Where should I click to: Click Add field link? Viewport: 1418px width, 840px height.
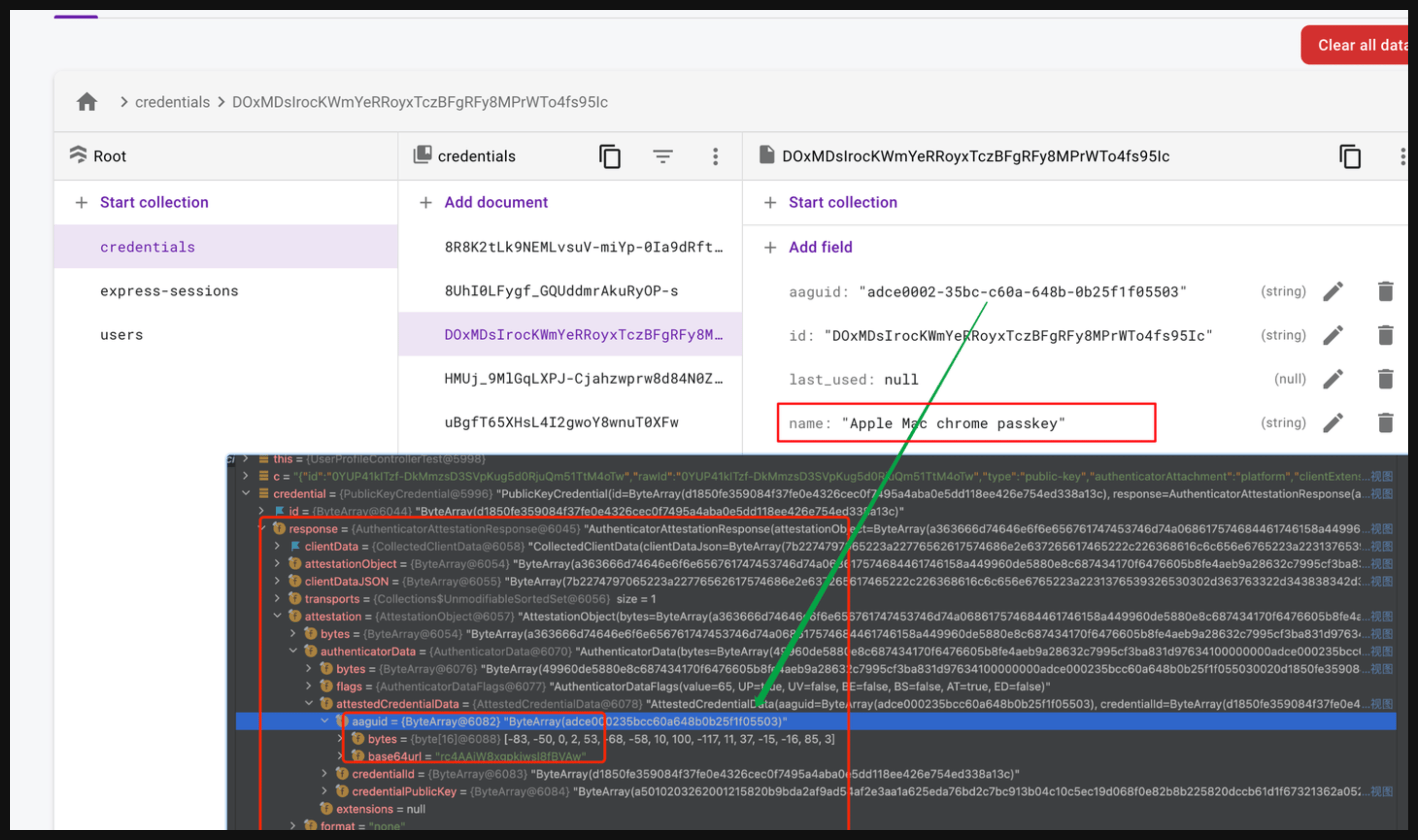point(820,247)
